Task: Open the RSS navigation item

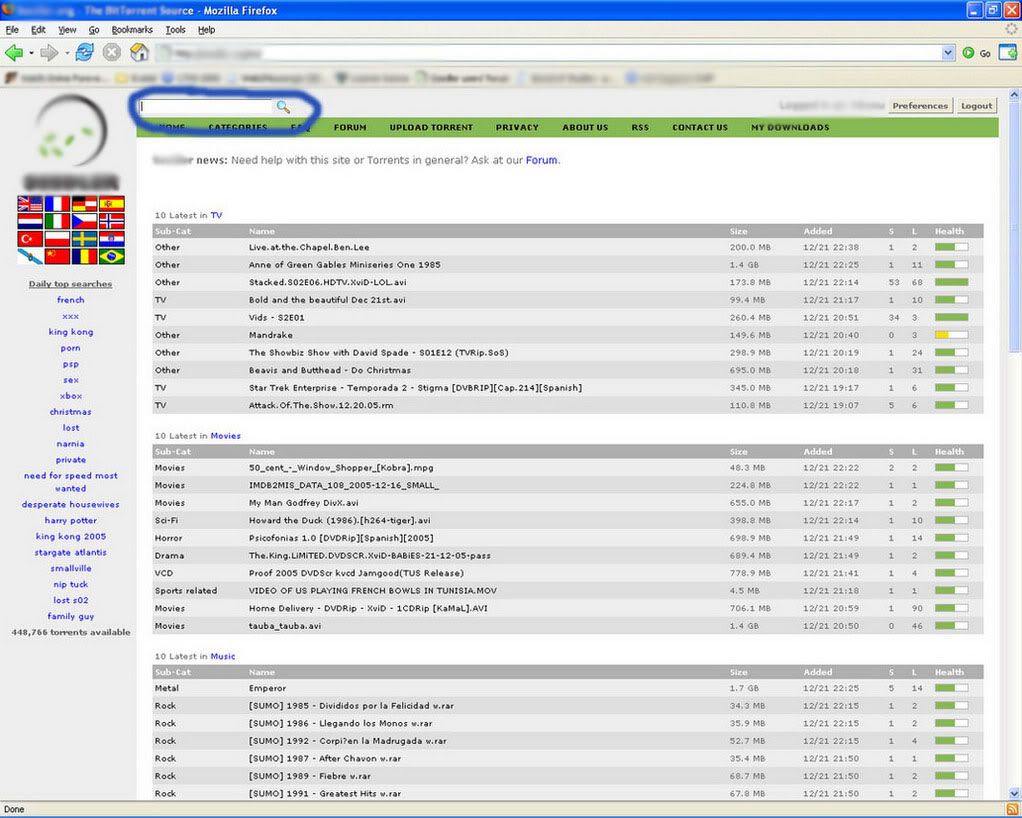Action: 640,128
